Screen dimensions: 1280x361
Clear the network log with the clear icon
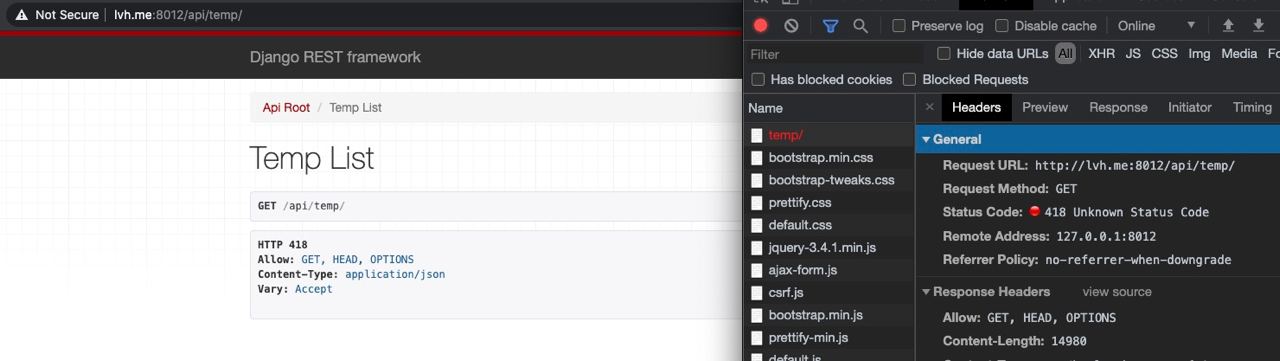(x=791, y=26)
